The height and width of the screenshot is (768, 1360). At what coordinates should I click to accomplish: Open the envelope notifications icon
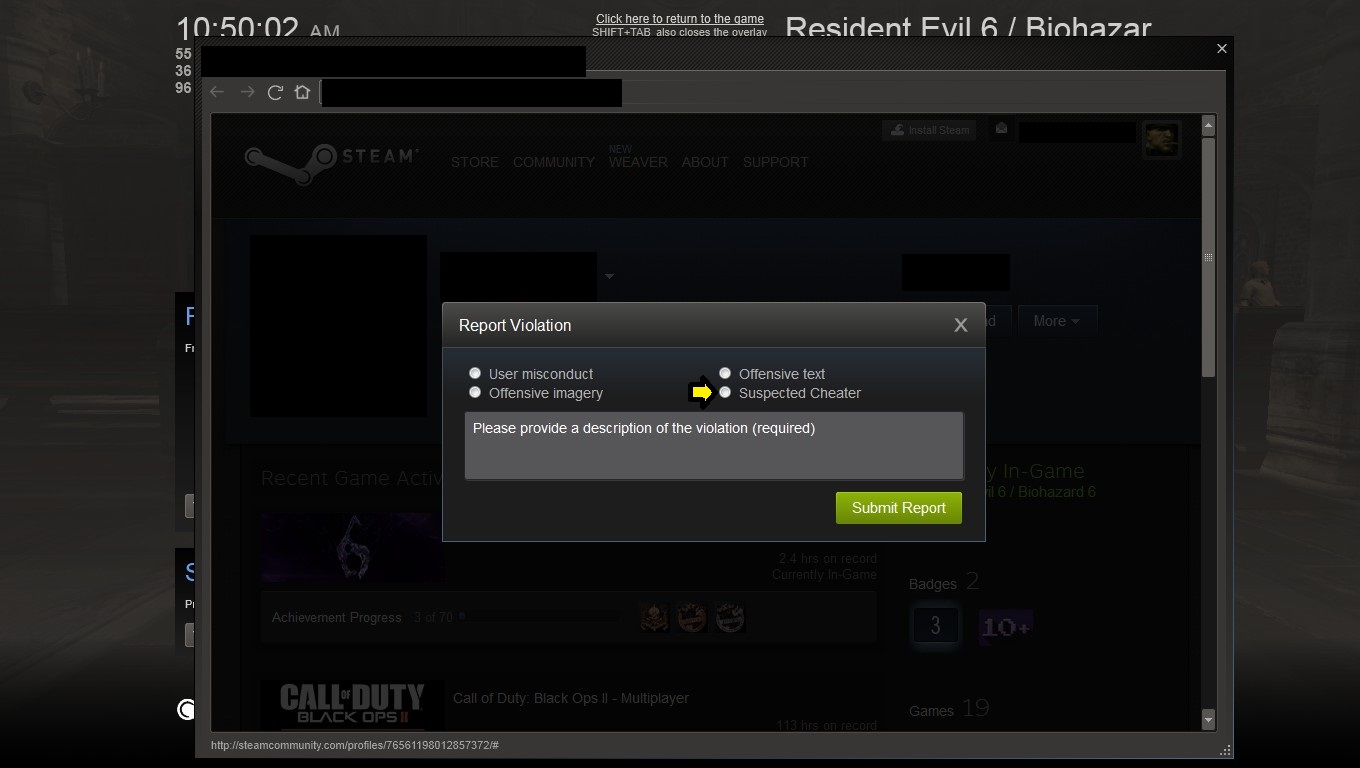[x=1001, y=129]
